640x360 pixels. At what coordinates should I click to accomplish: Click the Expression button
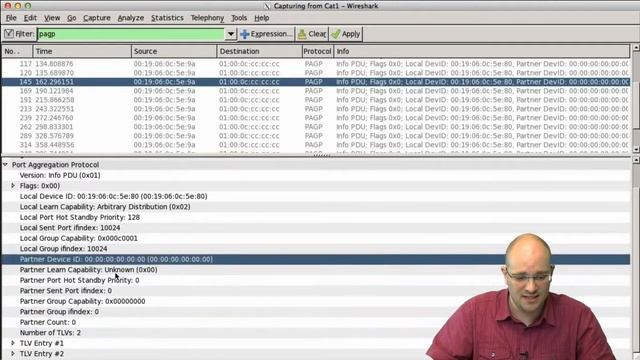coord(266,34)
